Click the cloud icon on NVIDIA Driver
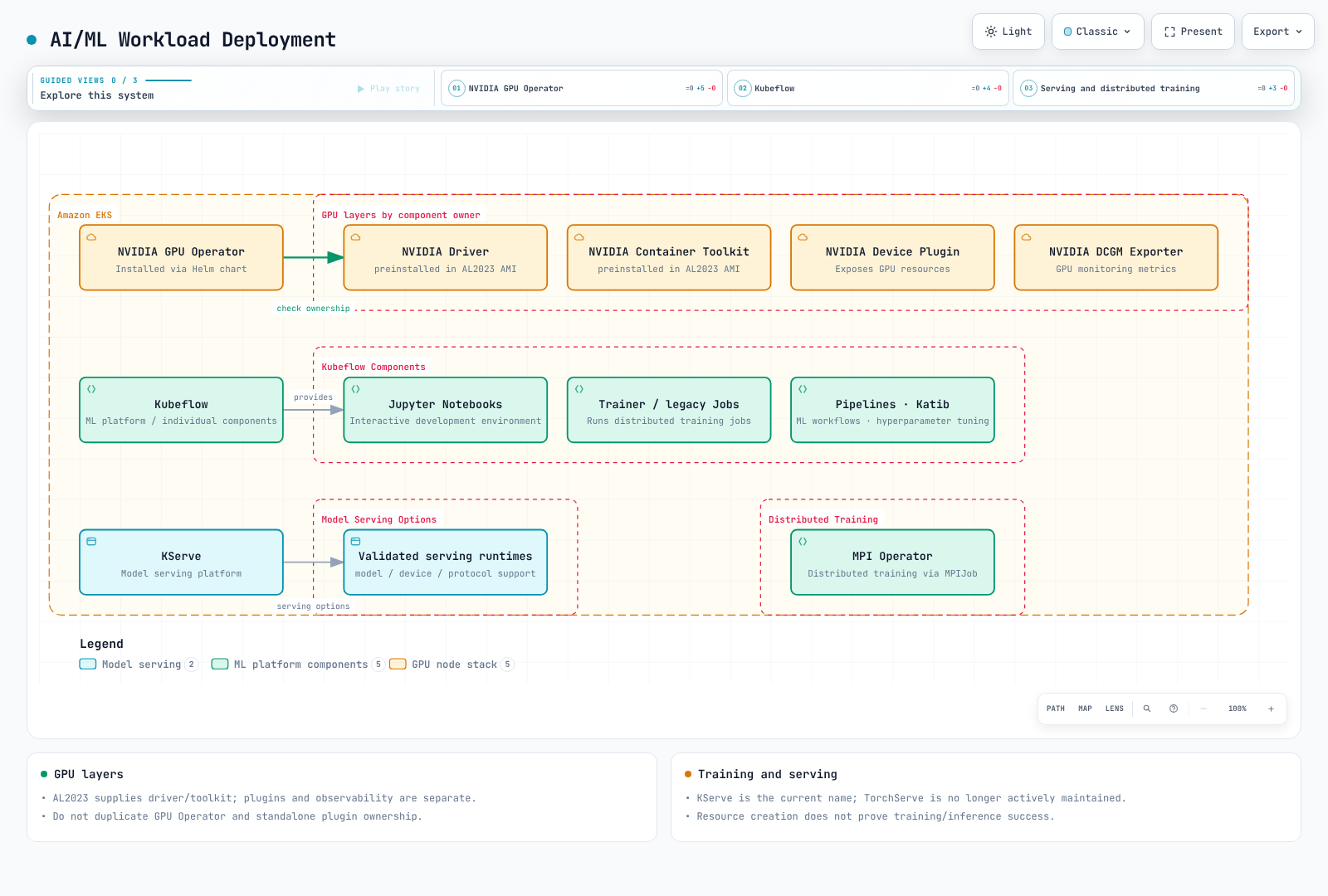The width and height of the screenshot is (1328, 896). click(x=356, y=237)
